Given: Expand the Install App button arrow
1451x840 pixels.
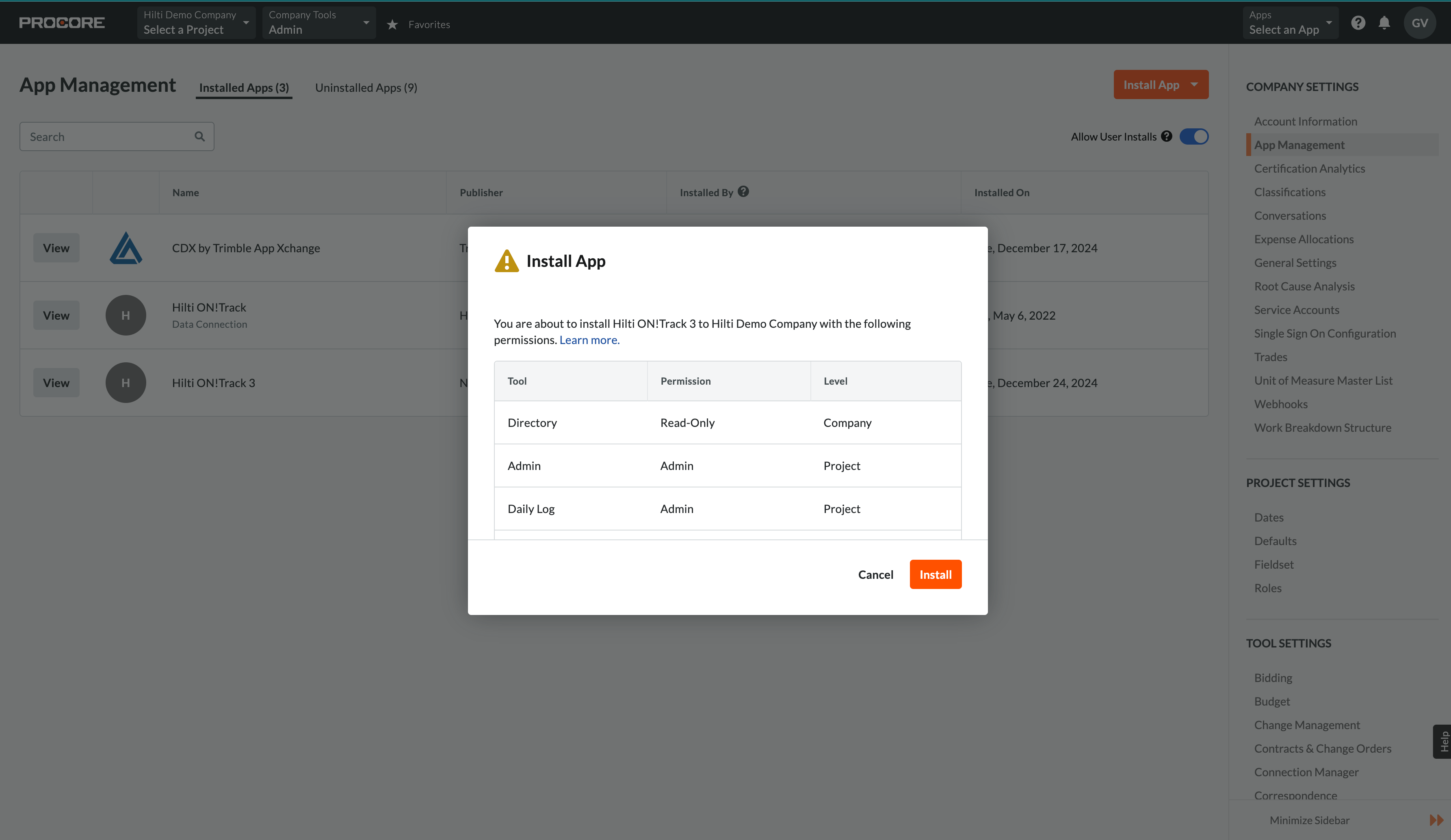Looking at the screenshot, I should (x=1195, y=84).
